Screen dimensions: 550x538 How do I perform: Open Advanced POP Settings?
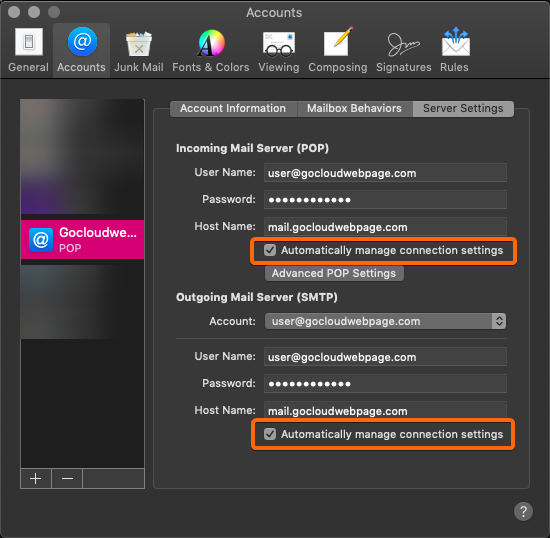tap(334, 273)
